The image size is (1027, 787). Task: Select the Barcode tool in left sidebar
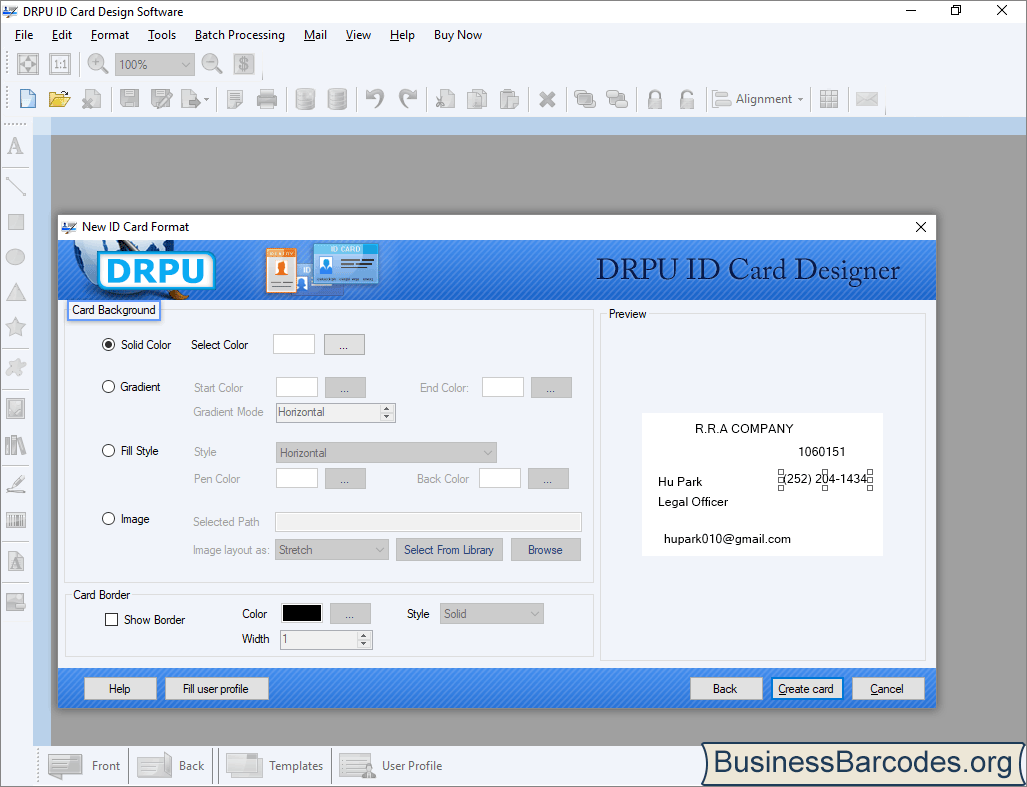(x=16, y=521)
